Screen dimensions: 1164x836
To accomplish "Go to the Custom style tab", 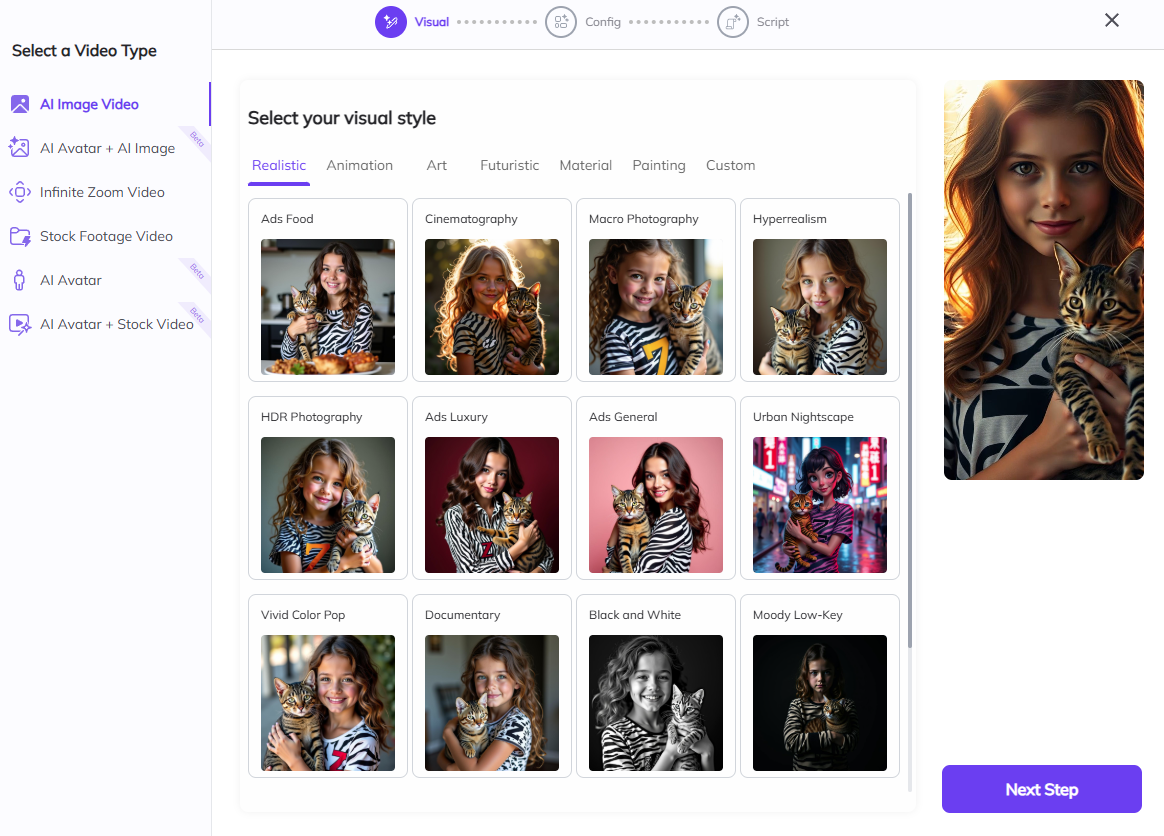I will coord(730,166).
